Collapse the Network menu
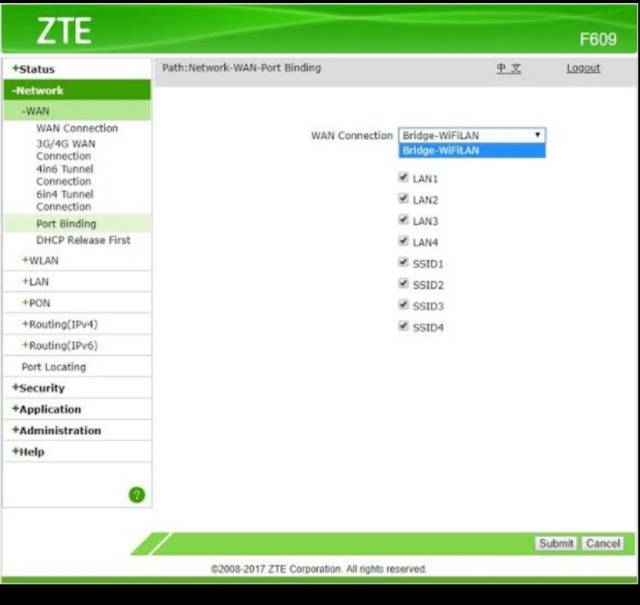Image resolution: width=640 pixels, height=605 pixels. click(x=78, y=90)
